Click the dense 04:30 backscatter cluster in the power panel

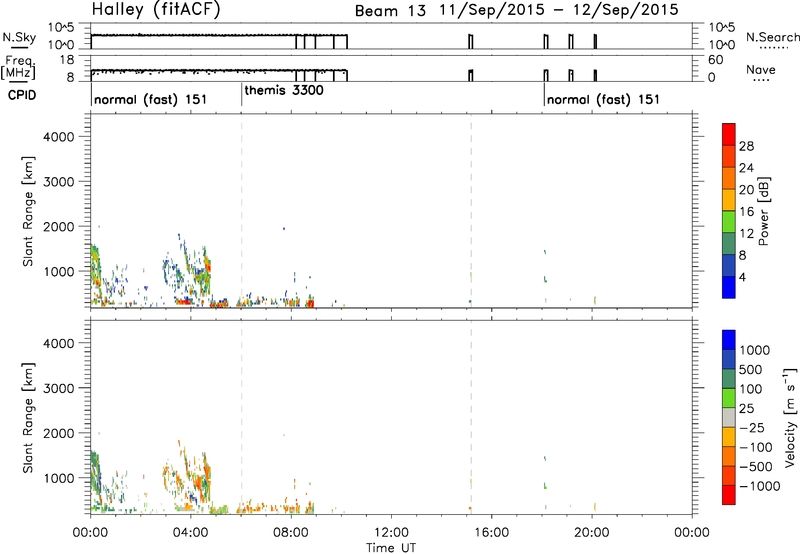coord(205,273)
